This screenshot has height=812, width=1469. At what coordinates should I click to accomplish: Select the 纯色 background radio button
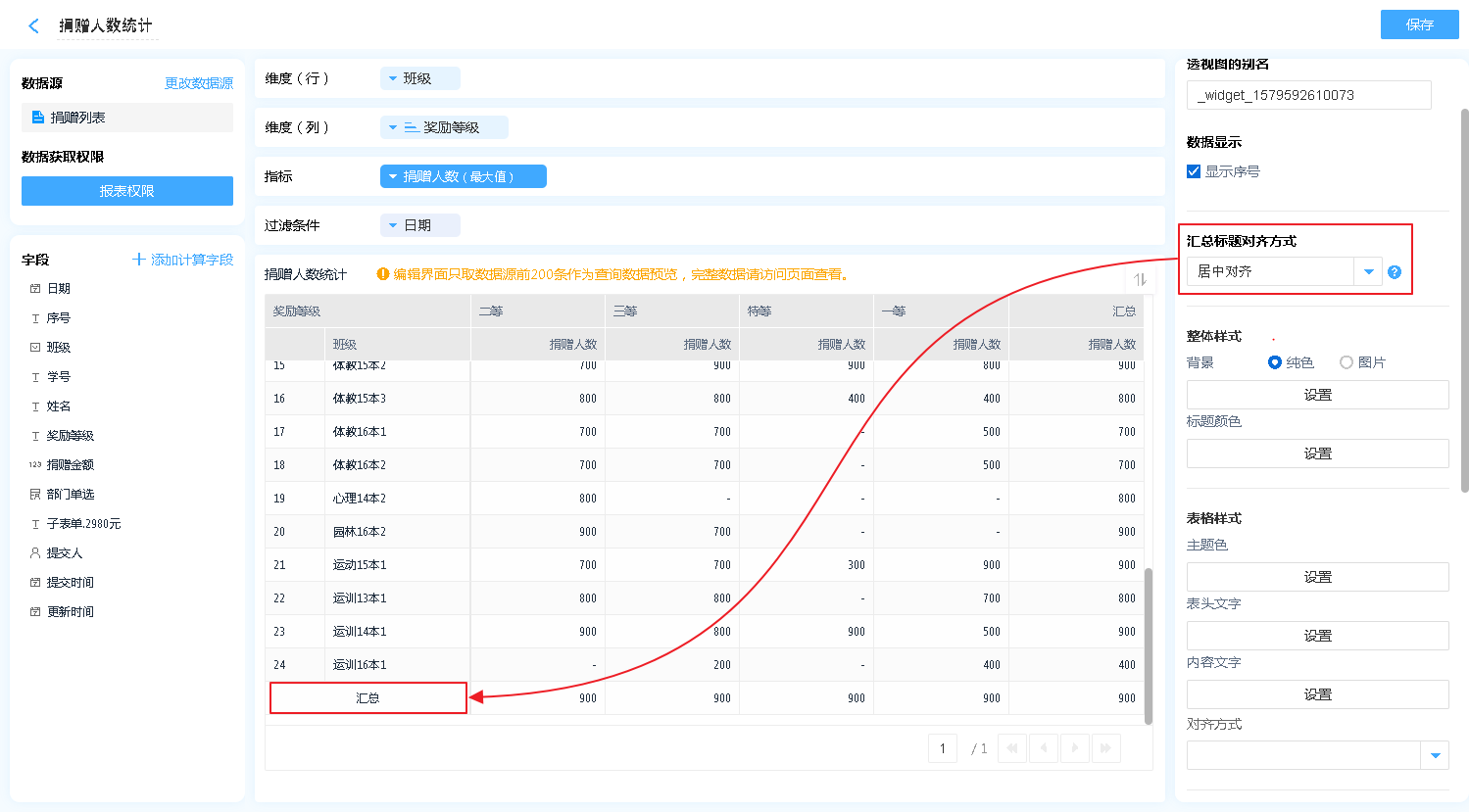tap(1275, 362)
